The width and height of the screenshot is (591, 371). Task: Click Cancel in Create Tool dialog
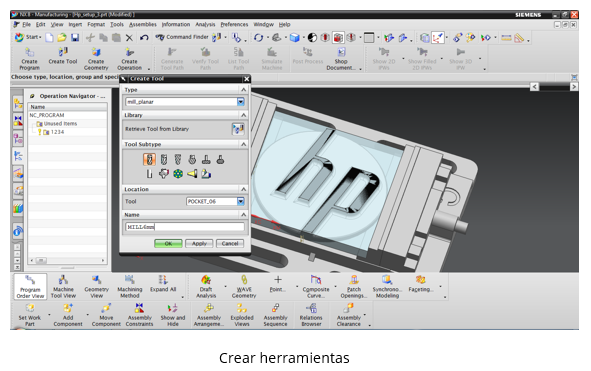[x=230, y=244]
